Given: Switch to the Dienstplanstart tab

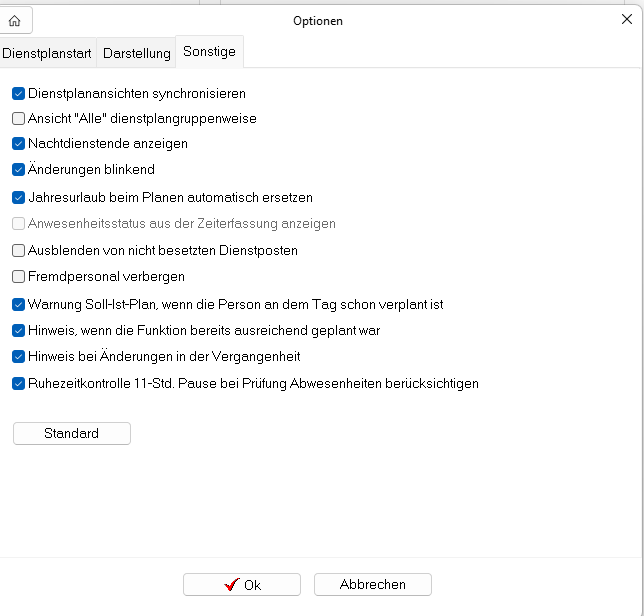Looking at the screenshot, I should (x=47, y=53).
